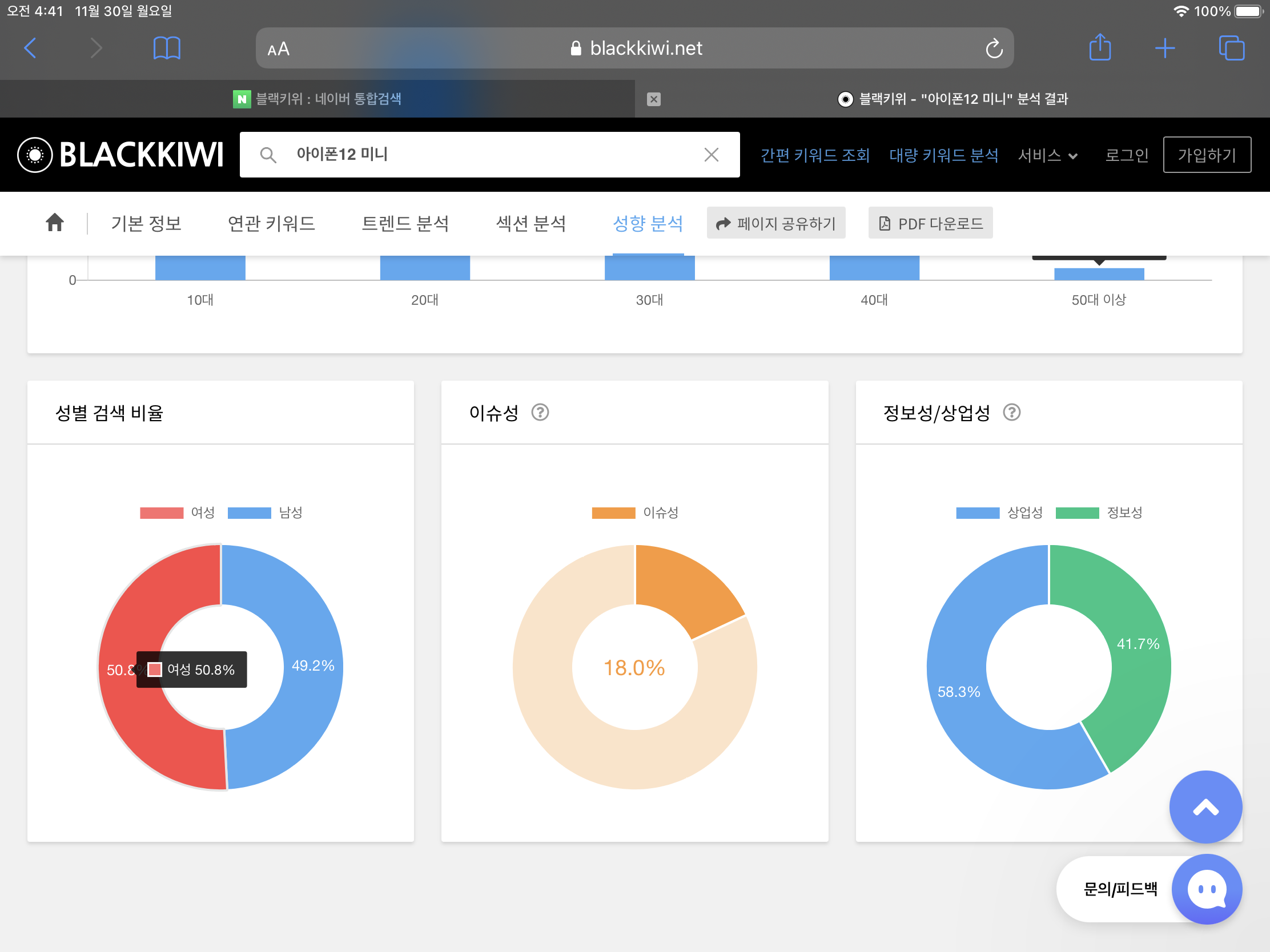Toggle the 남성 legend item in the gender chart
1270x952 pixels.
click(x=266, y=513)
